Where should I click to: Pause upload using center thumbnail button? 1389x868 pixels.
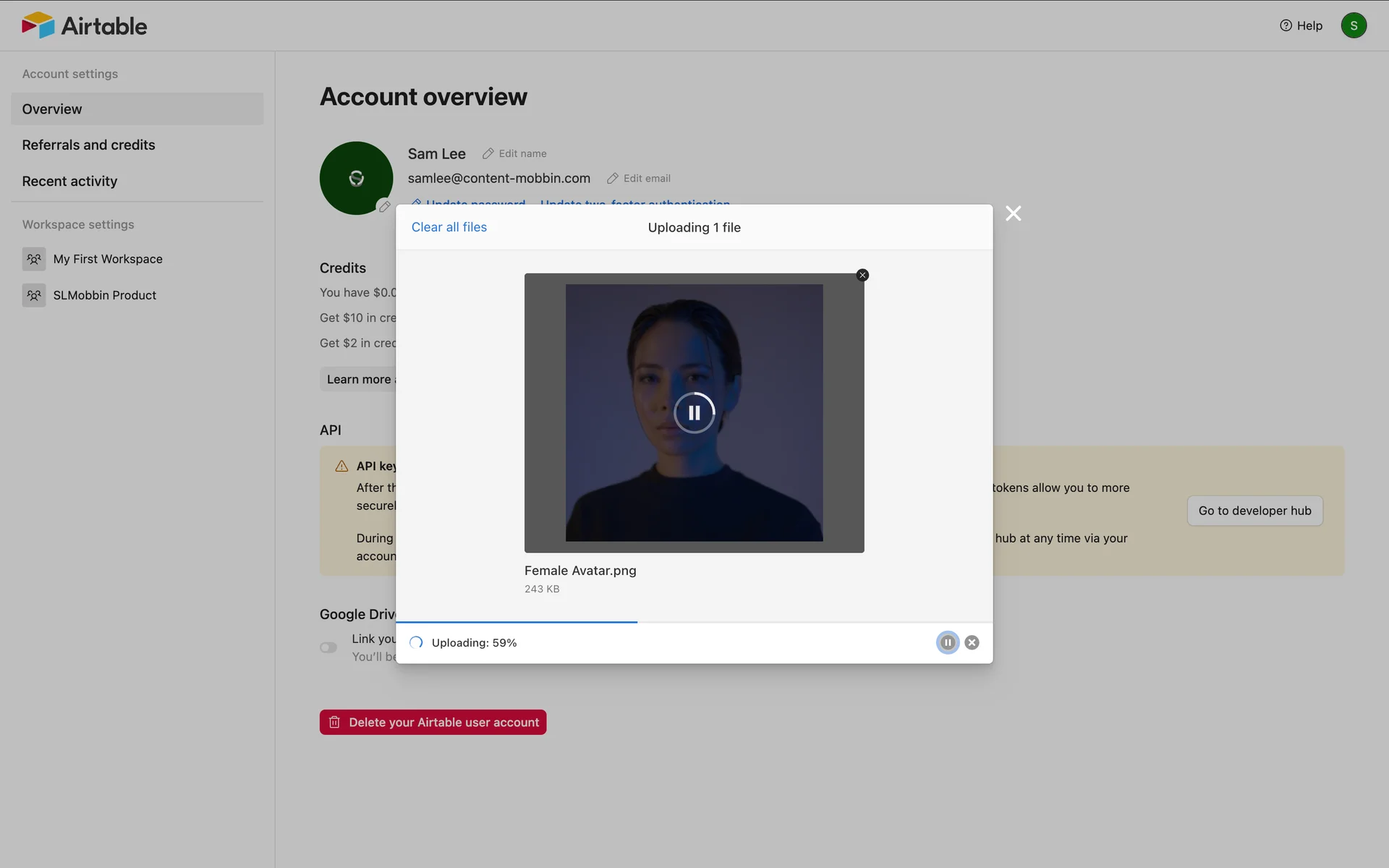(694, 412)
